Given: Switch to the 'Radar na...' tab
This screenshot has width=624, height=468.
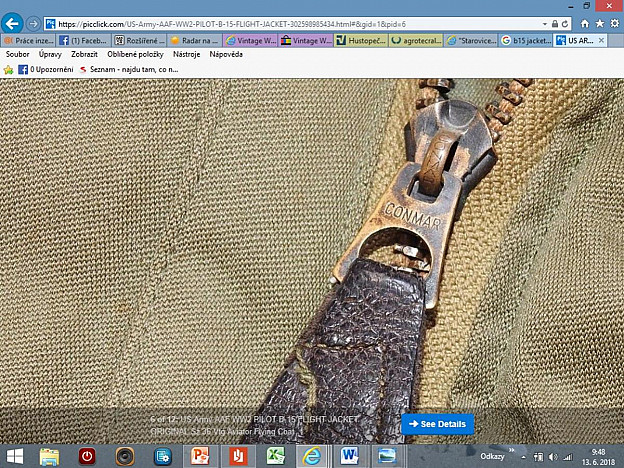Looking at the screenshot, I should click(x=195, y=41).
